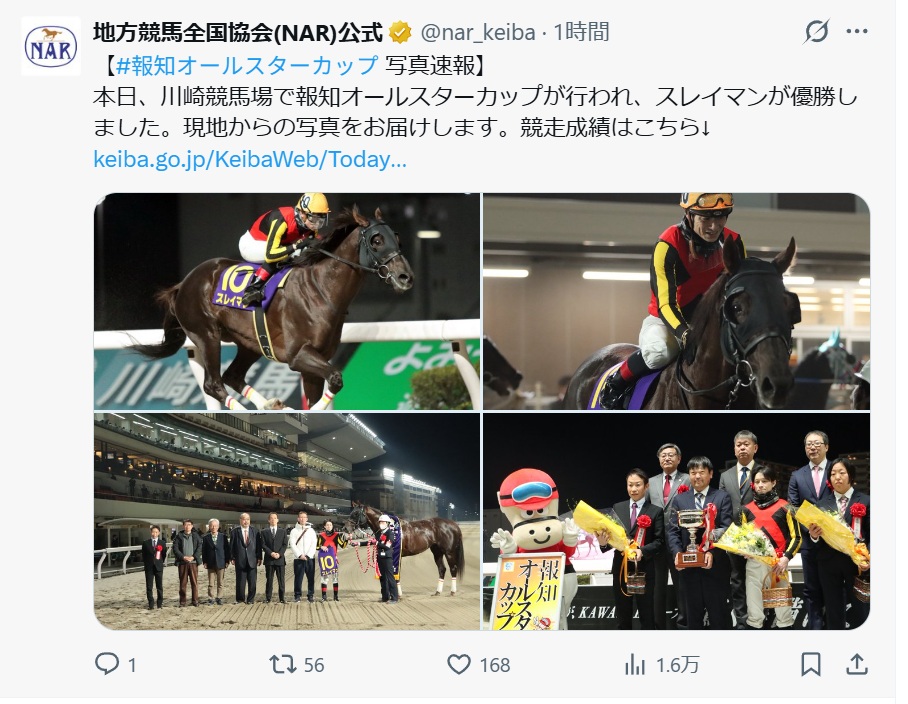Open the racing horse number 10 photo

point(287,301)
